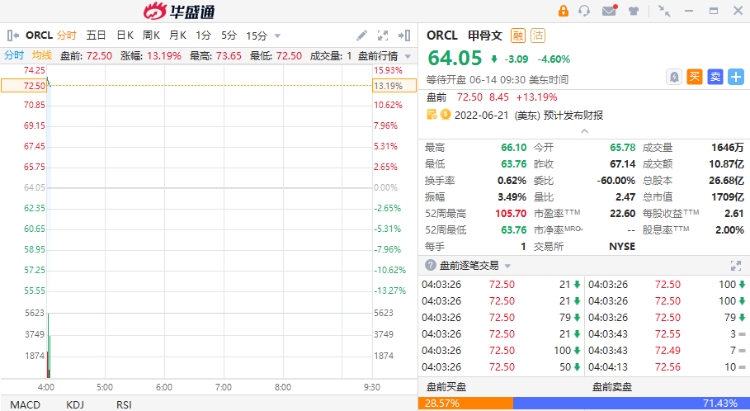Image resolution: width=750 pixels, height=411 pixels.
Task: Select the MACD indicator
Action: coord(25,403)
